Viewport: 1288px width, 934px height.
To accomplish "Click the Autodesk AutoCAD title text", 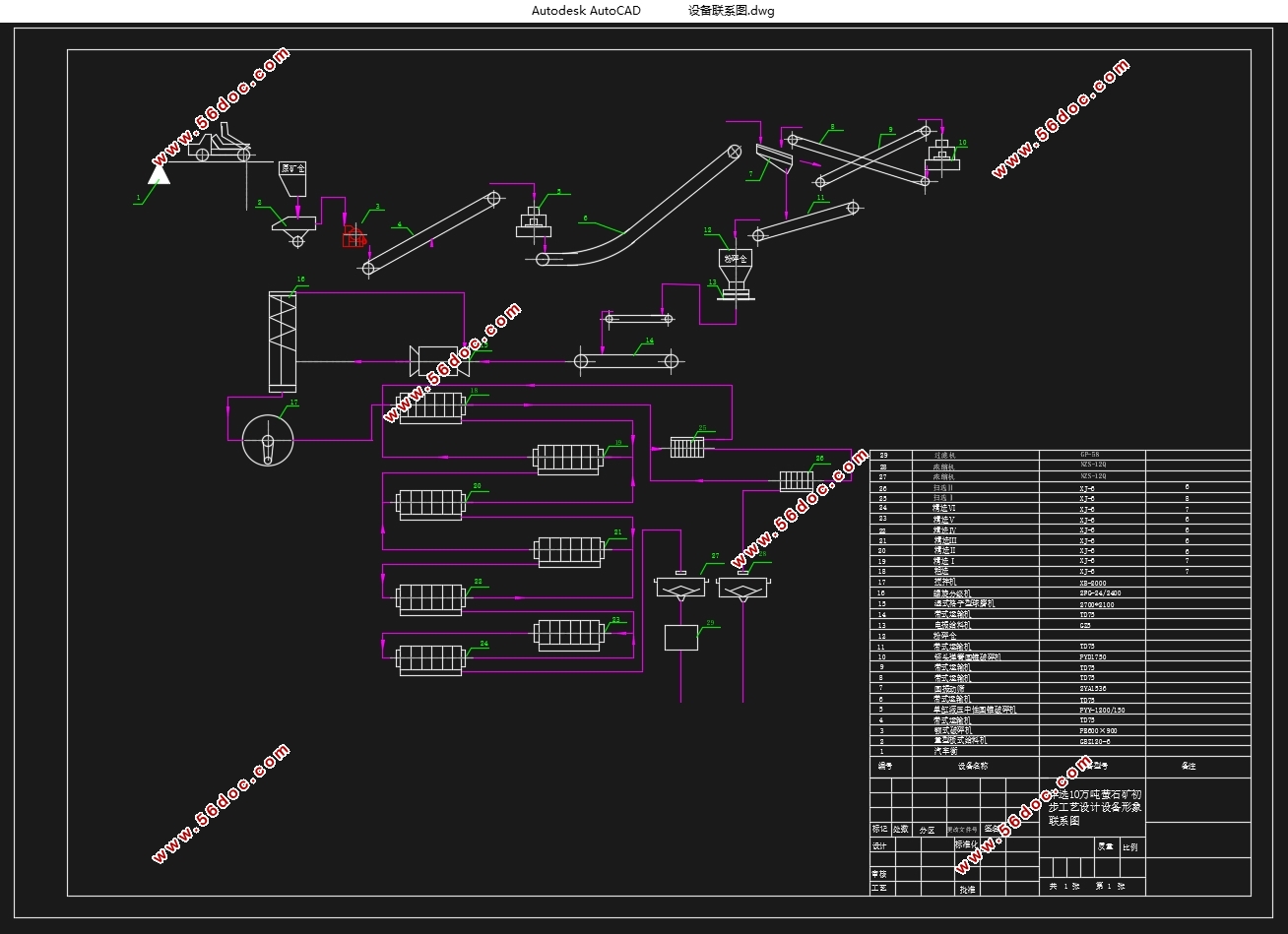I will point(586,11).
